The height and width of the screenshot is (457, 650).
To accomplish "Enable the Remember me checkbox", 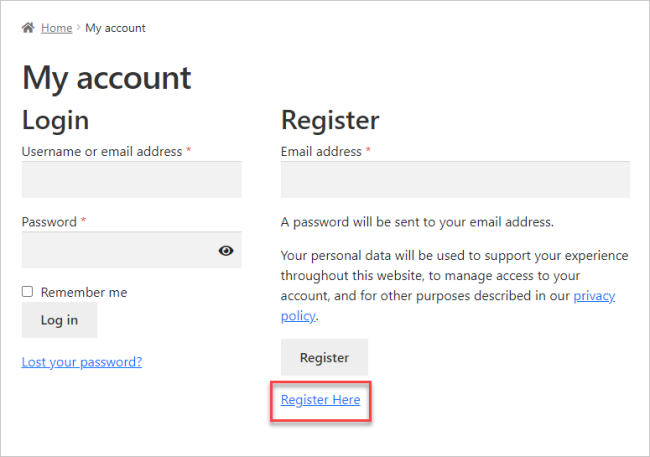I will (28, 292).
